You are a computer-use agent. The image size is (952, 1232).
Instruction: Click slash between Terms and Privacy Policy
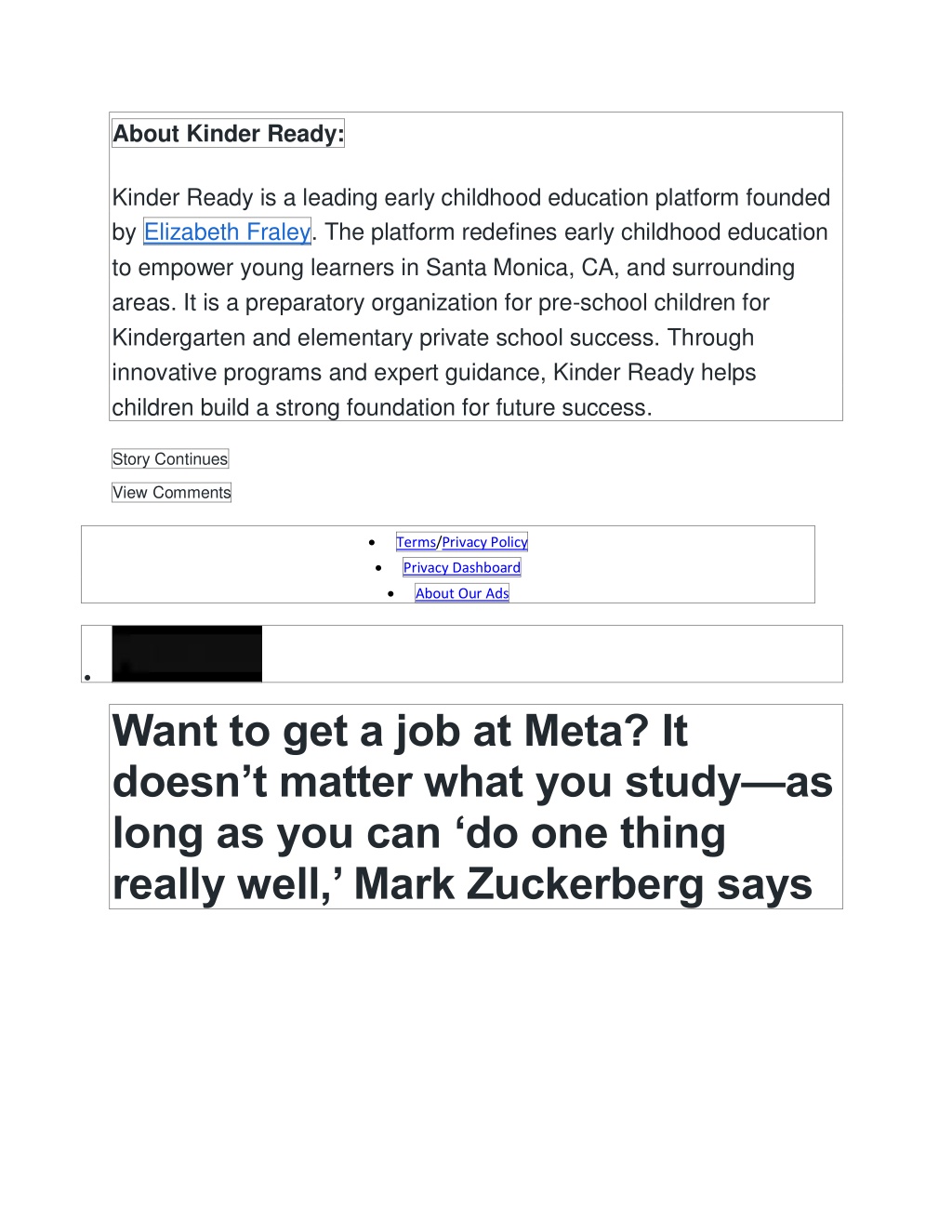[439, 542]
